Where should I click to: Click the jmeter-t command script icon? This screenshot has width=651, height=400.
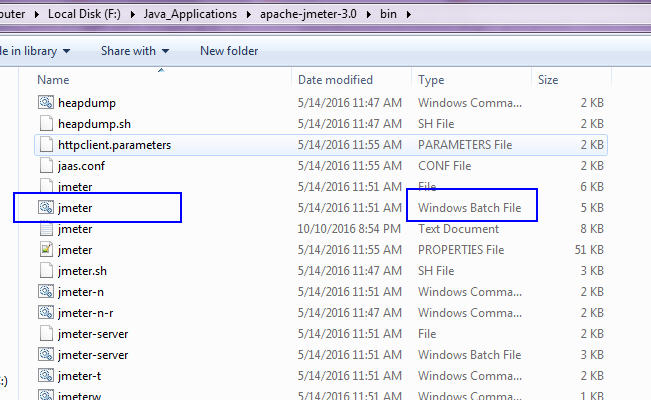point(46,375)
